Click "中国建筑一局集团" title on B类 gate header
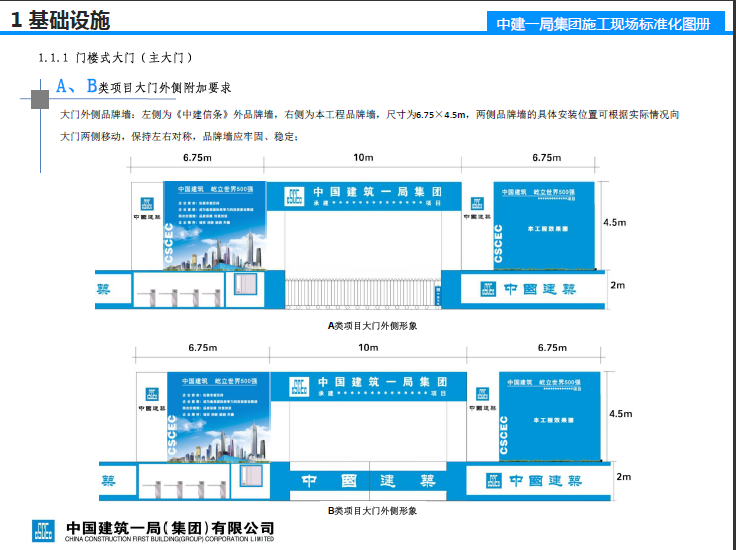This screenshot has width=736, height=550. [x=383, y=382]
